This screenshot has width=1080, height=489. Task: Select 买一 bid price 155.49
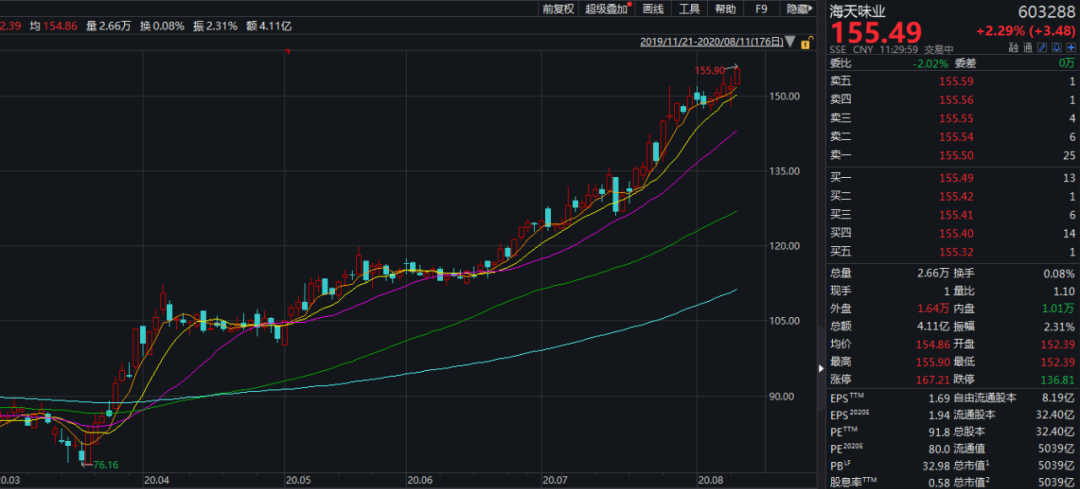(x=957, y=178)
